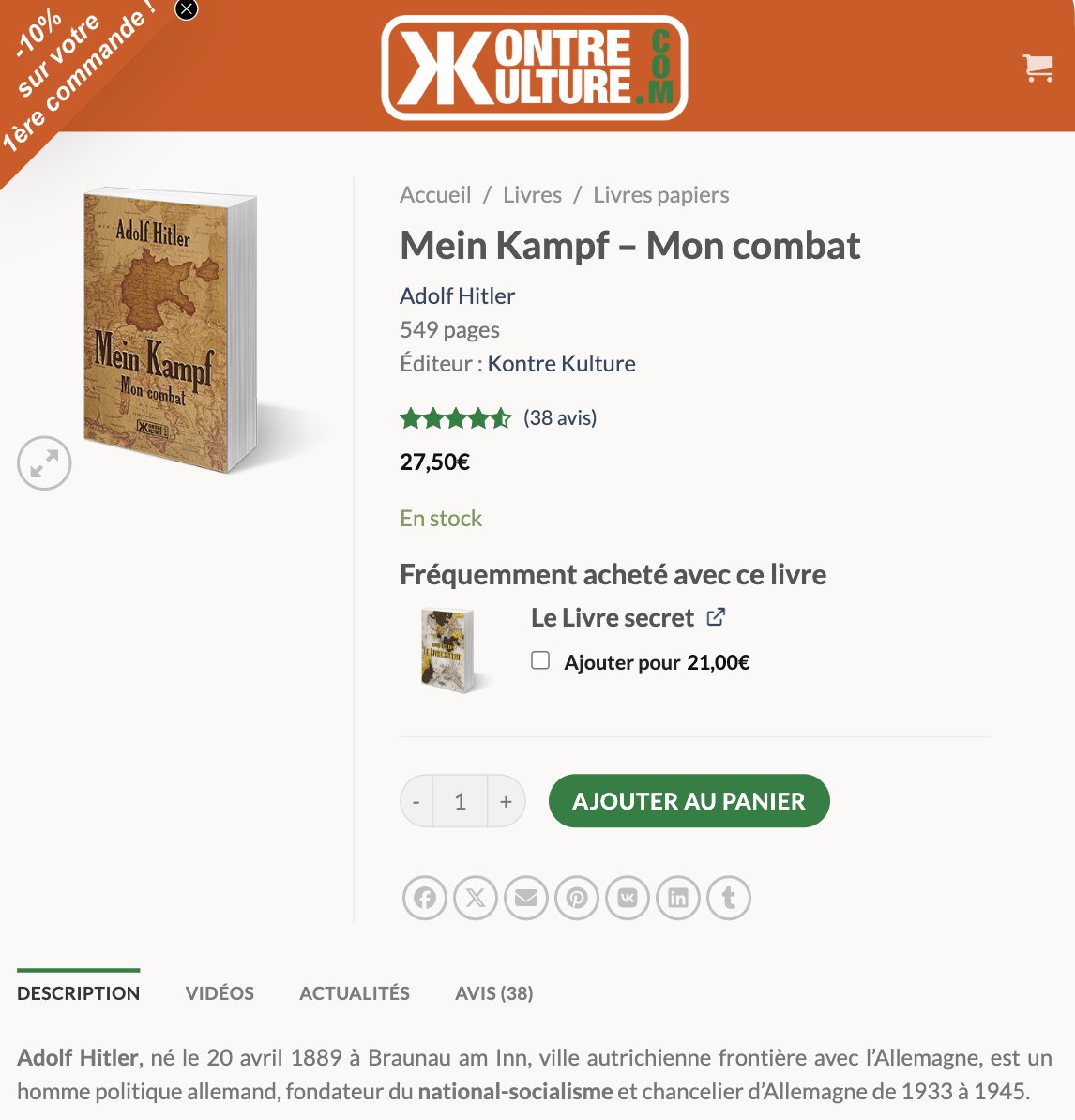The height and width of the screenshot is (1120, 1075).
Task: Share on X (Twitter)
Action: [476, 897]
